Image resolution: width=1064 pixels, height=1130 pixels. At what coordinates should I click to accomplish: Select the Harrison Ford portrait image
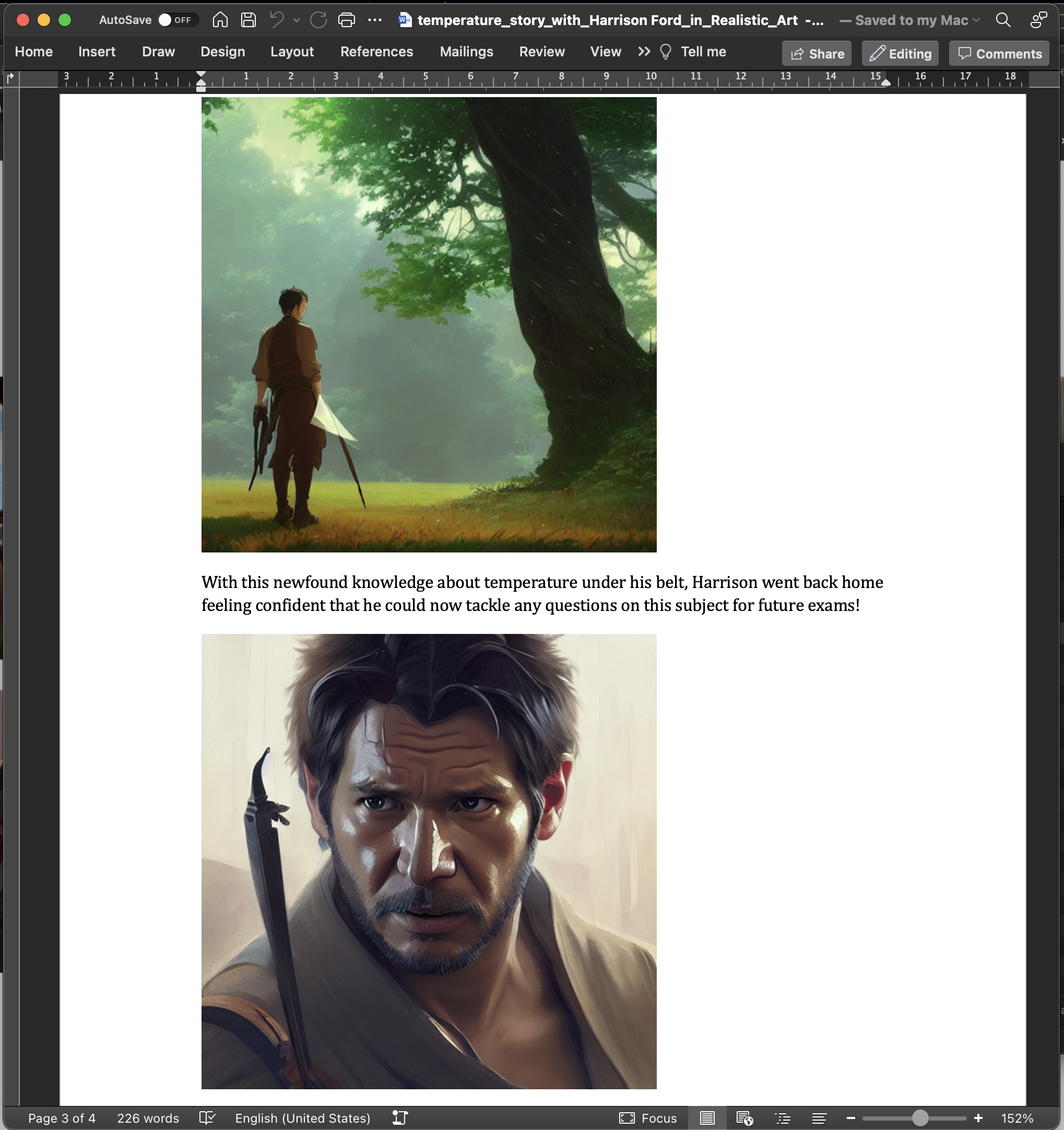click(x=429, y=861)
